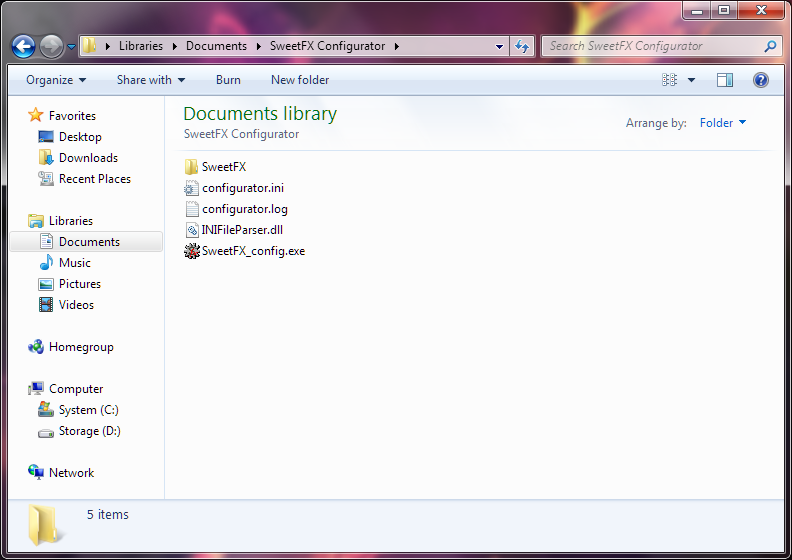The image size is (792, 560).
Task: Click the Libraries icon in sidebar
Action: pyautogui.click(x=36, y=221)
